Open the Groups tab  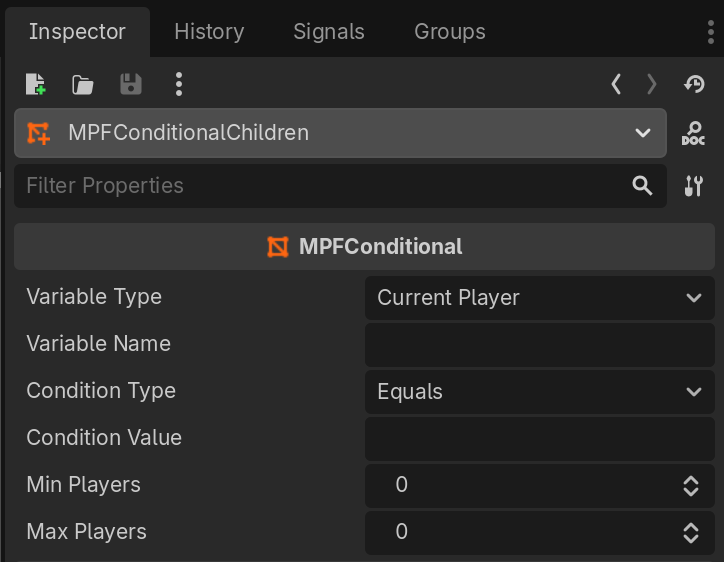(450, 32)
